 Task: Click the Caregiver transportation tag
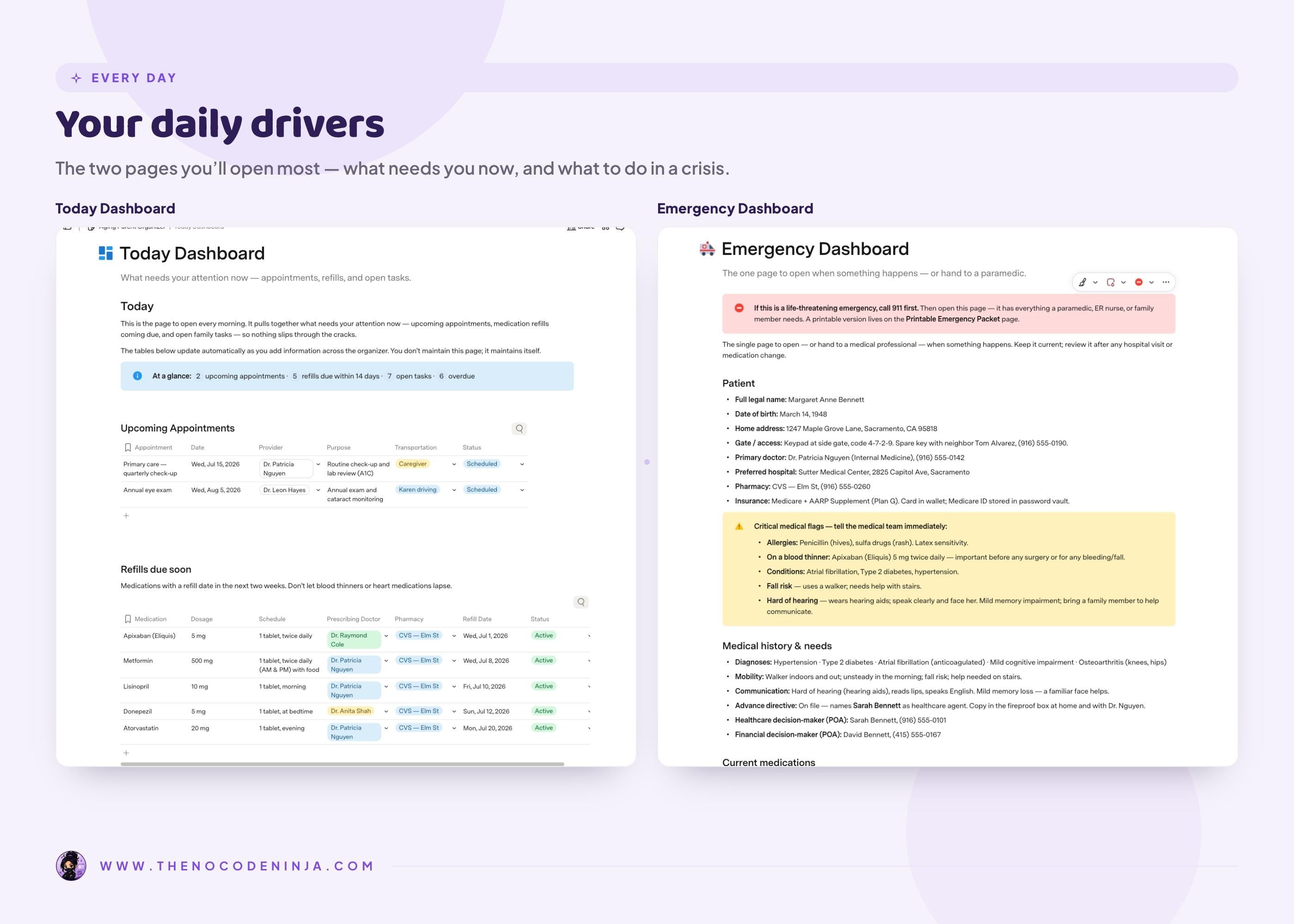413,464
